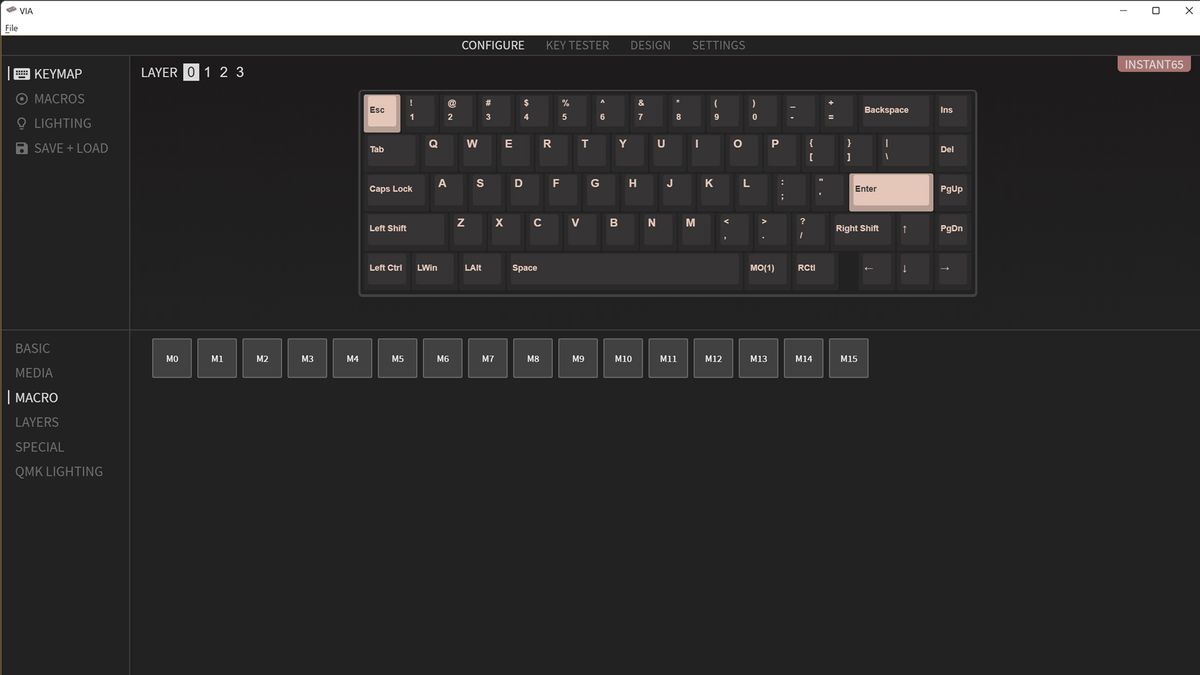Assign macro M12
The width and height of the screenshot is (1200, 675).
(713, 358)
